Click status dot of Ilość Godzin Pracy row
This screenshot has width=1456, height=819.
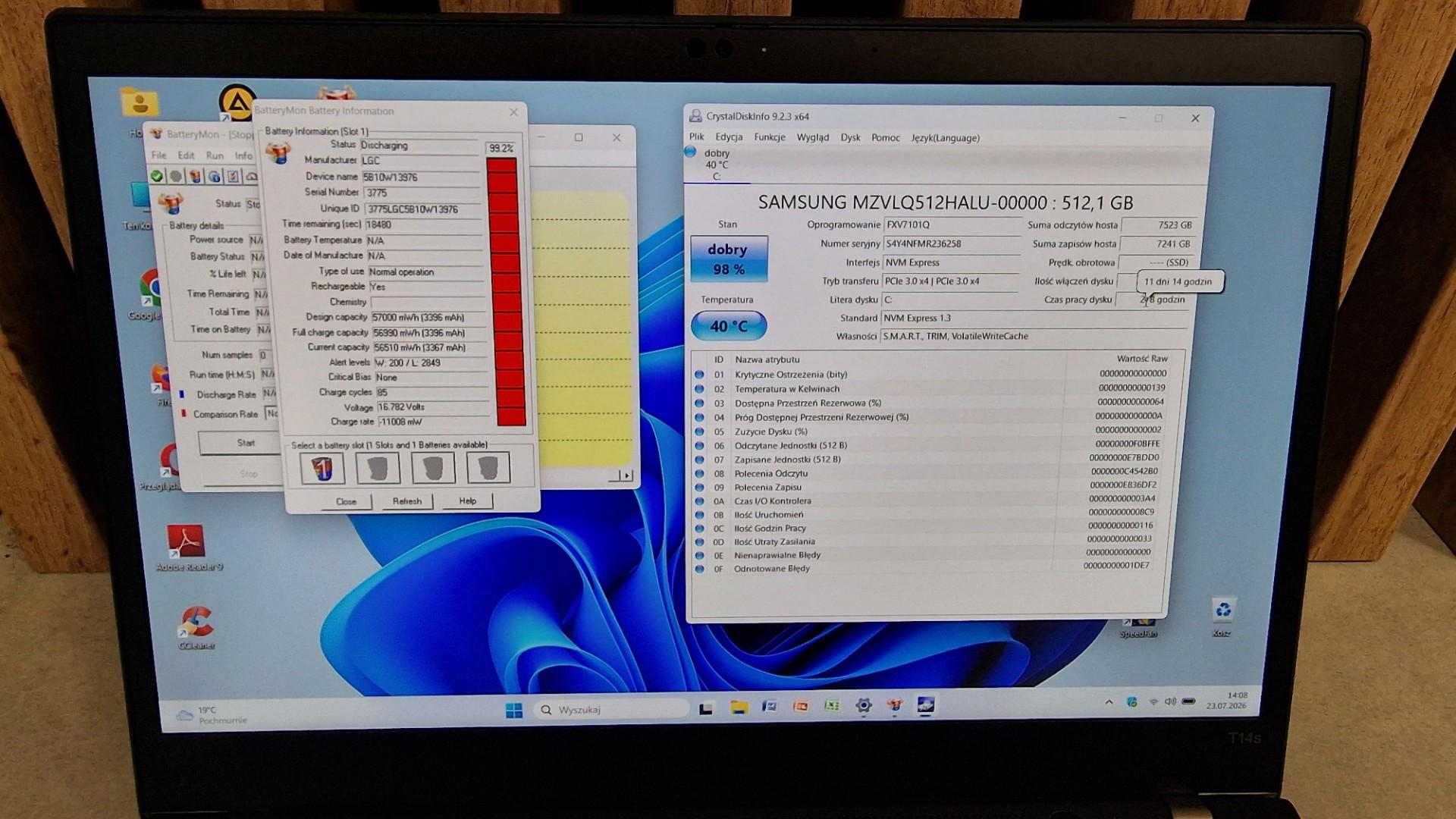pos(698,529)
